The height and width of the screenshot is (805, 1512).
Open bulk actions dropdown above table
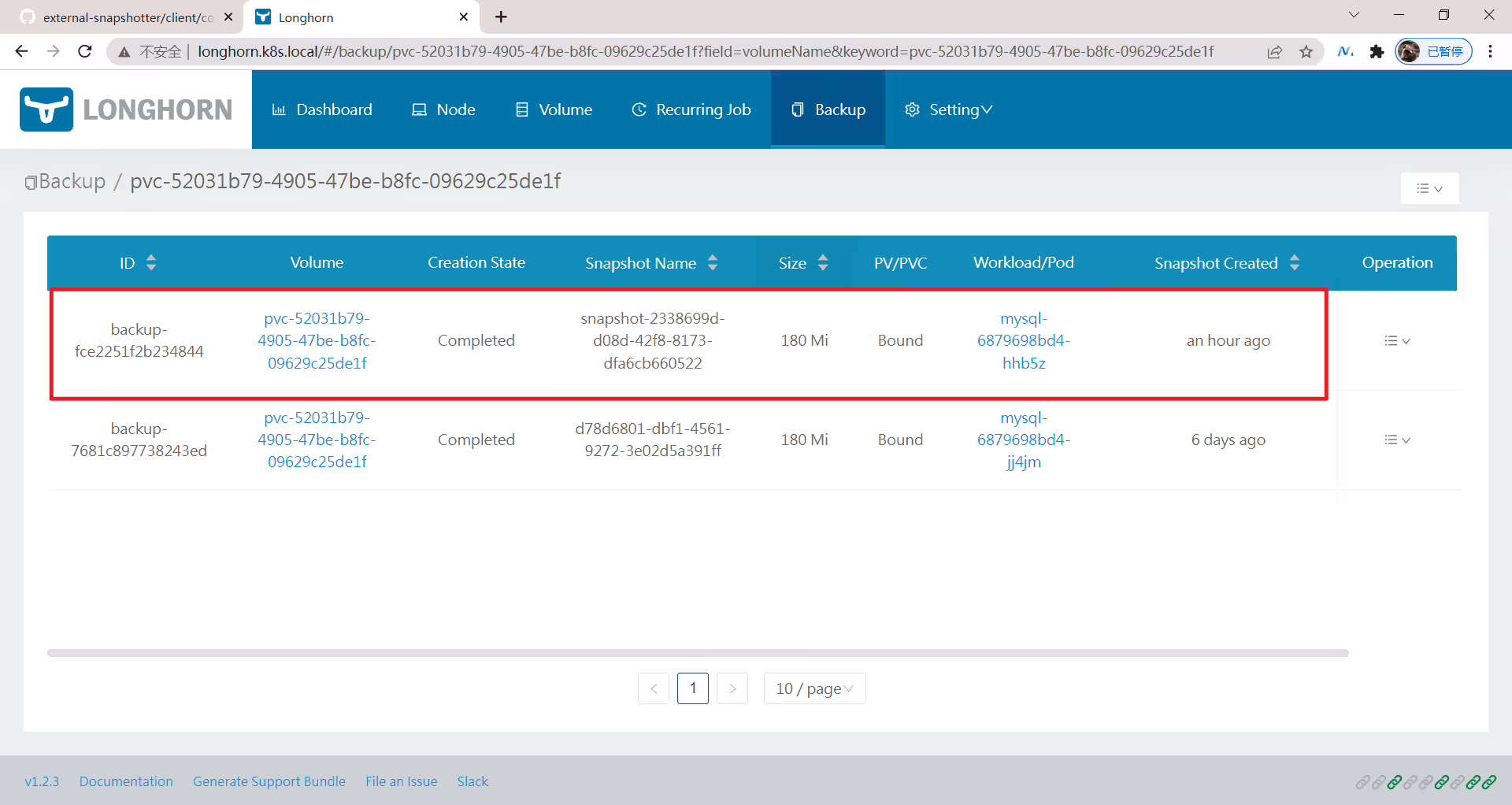[x=1429, y=188]
